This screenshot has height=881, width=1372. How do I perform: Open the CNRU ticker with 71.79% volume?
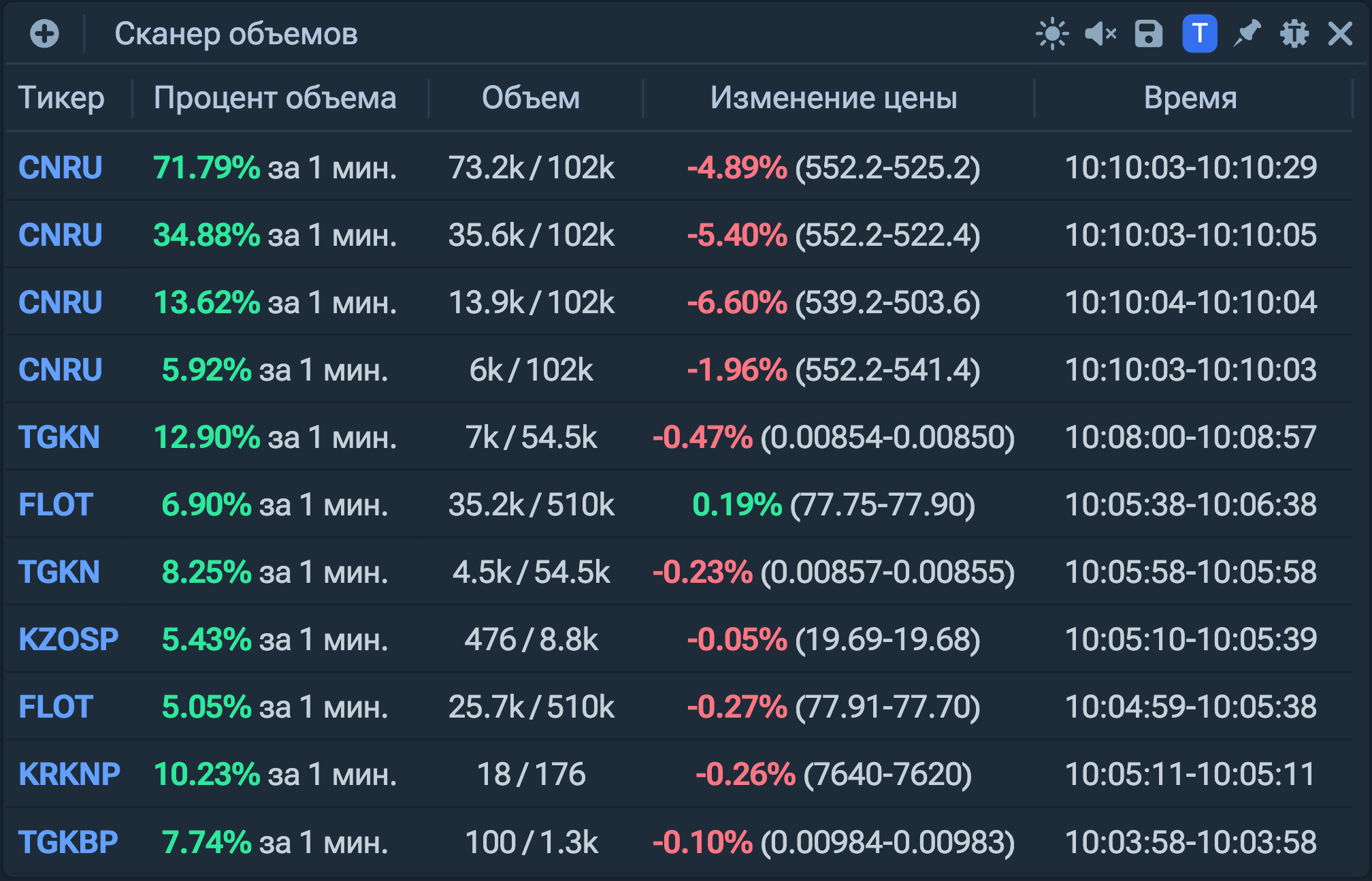[61, 167]
